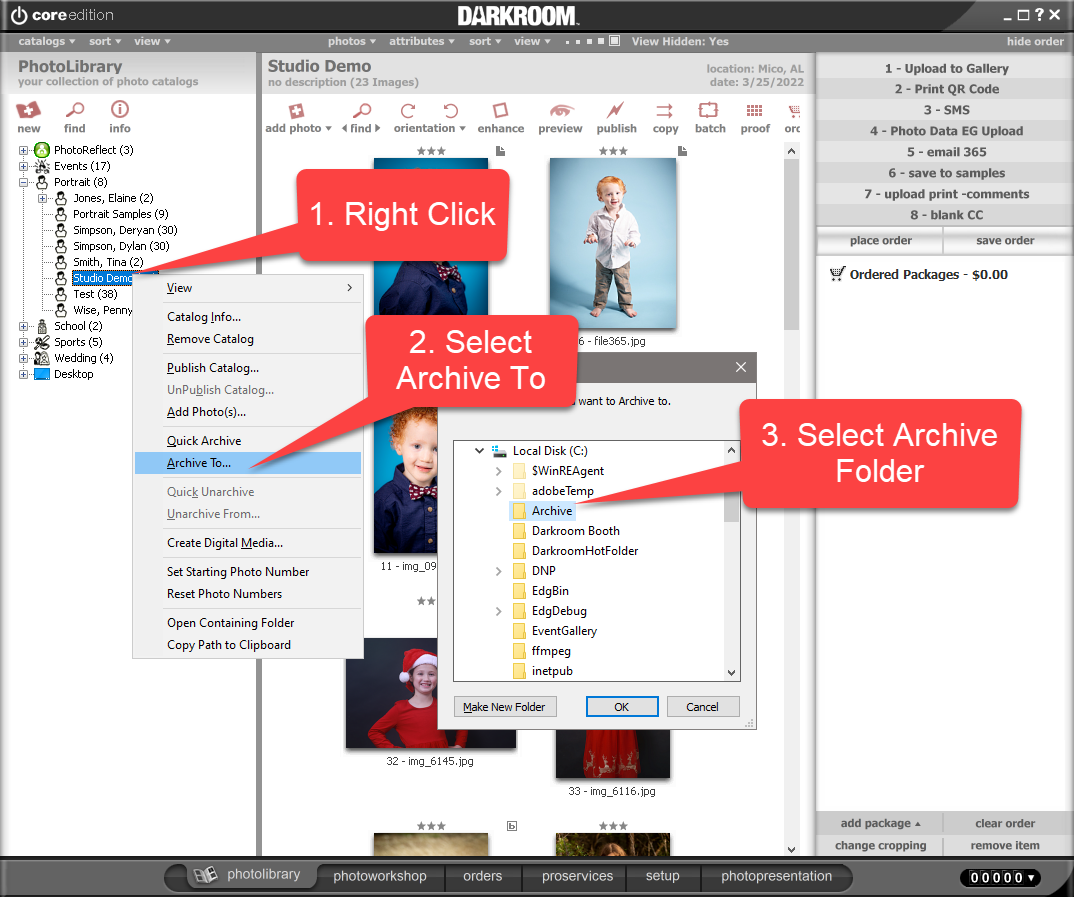Select the DarkroomHotFolder folder
1074x897 pixels.
(x=584, y=551)
